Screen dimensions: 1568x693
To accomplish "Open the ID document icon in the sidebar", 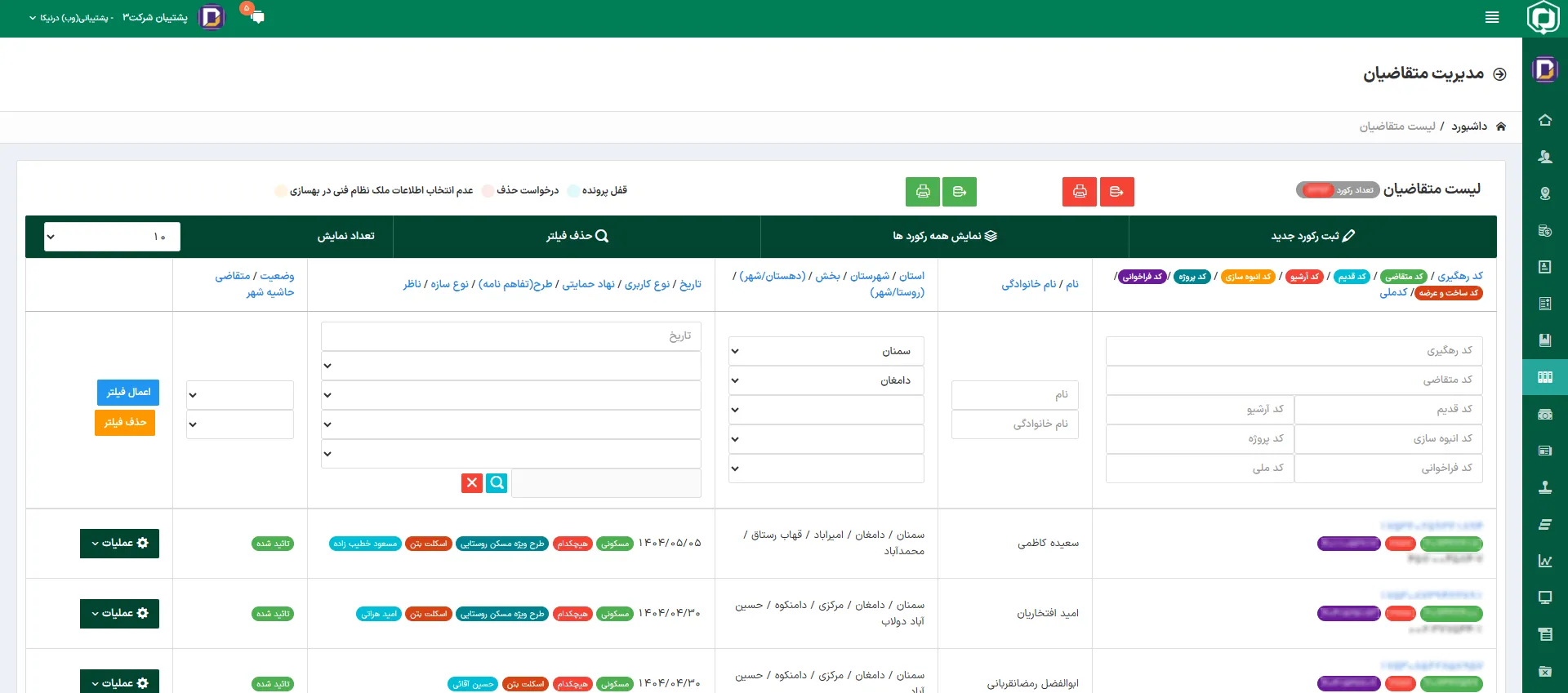I will (1545, 267).
